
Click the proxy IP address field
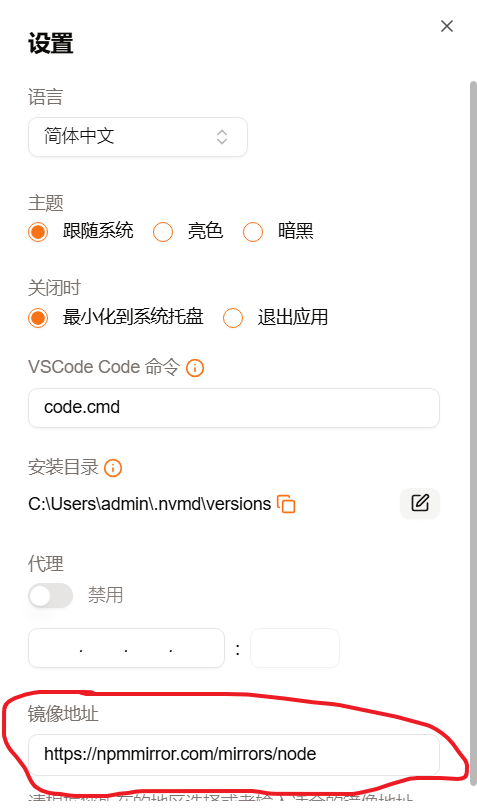tap(126, 648)
